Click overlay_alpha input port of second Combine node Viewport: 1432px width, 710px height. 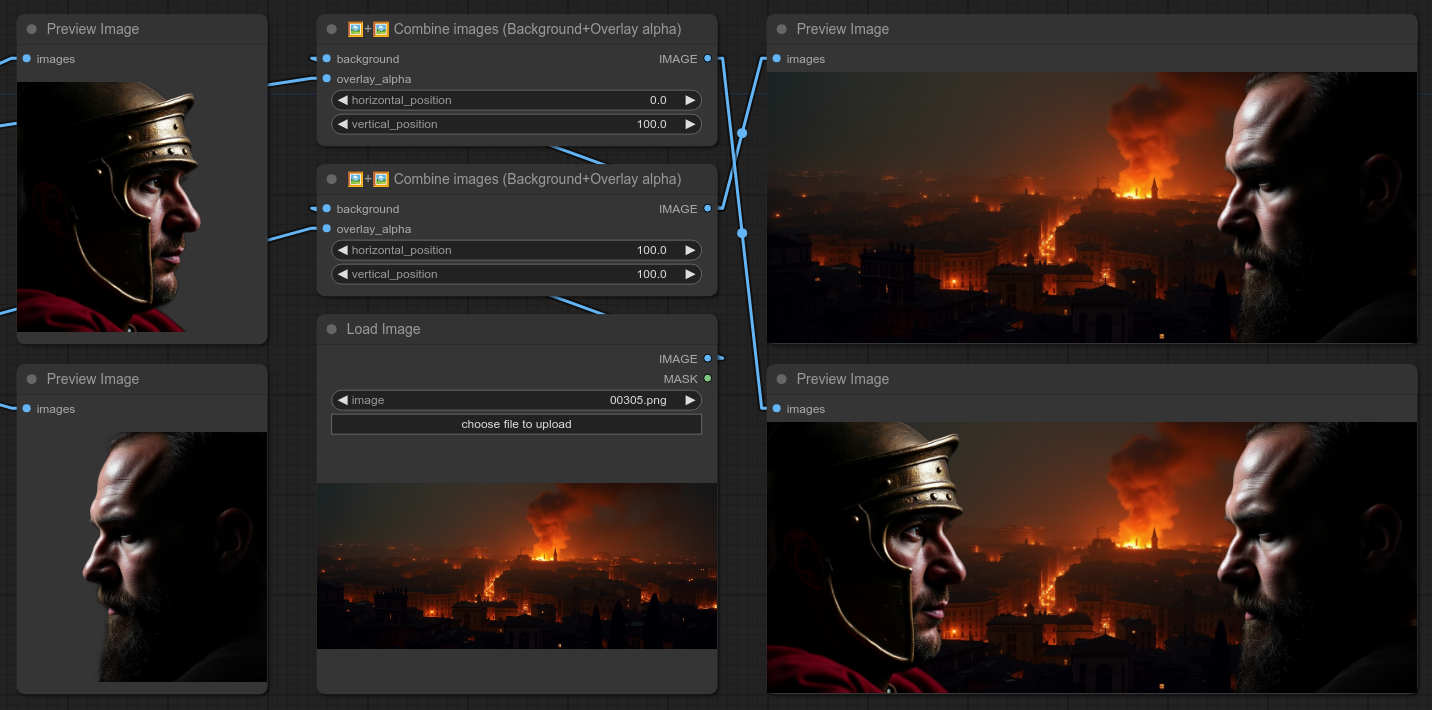[327, 229]
